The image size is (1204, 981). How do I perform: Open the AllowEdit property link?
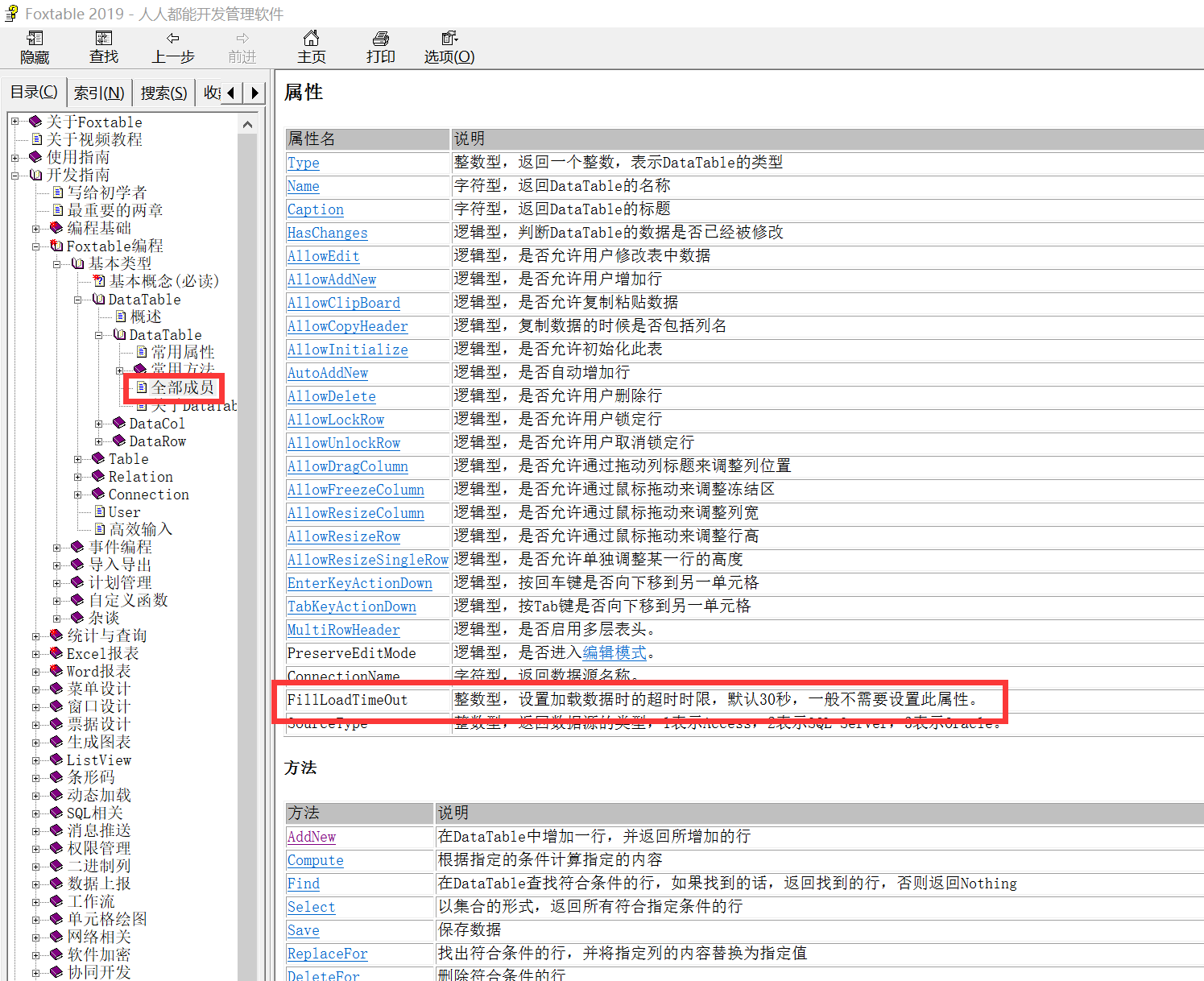(x=323, y=256)
